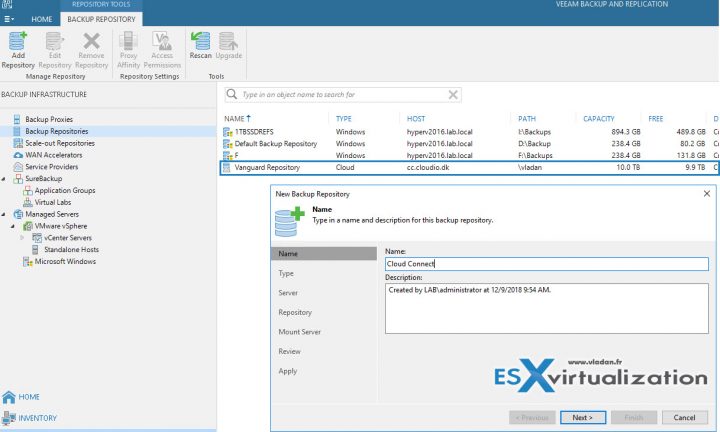The height and width of the screenshot is (432, 720).
Task: Select SureBackup tree node
Action: click(x=43, y=179)
